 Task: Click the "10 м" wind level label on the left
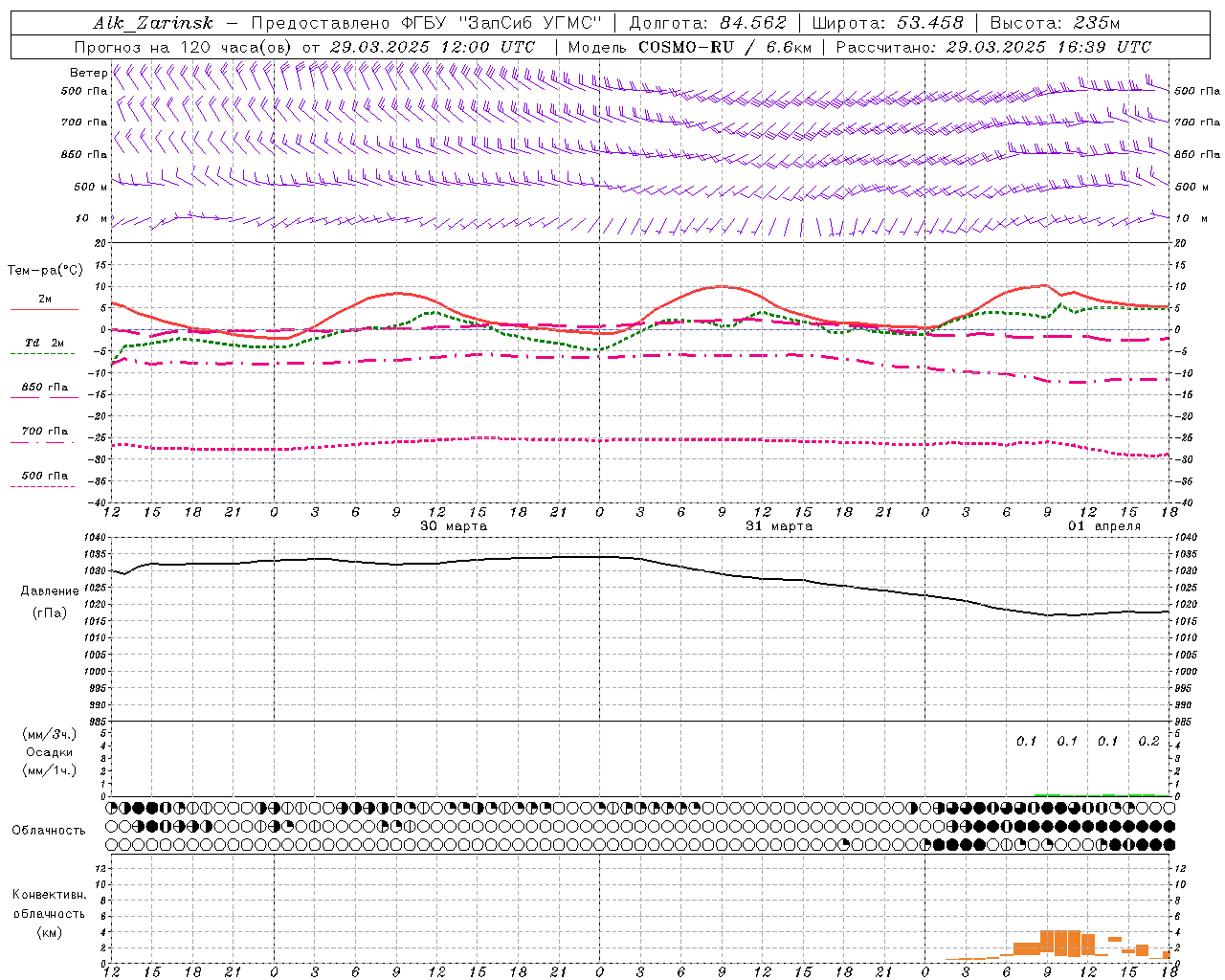click(92, 219)
